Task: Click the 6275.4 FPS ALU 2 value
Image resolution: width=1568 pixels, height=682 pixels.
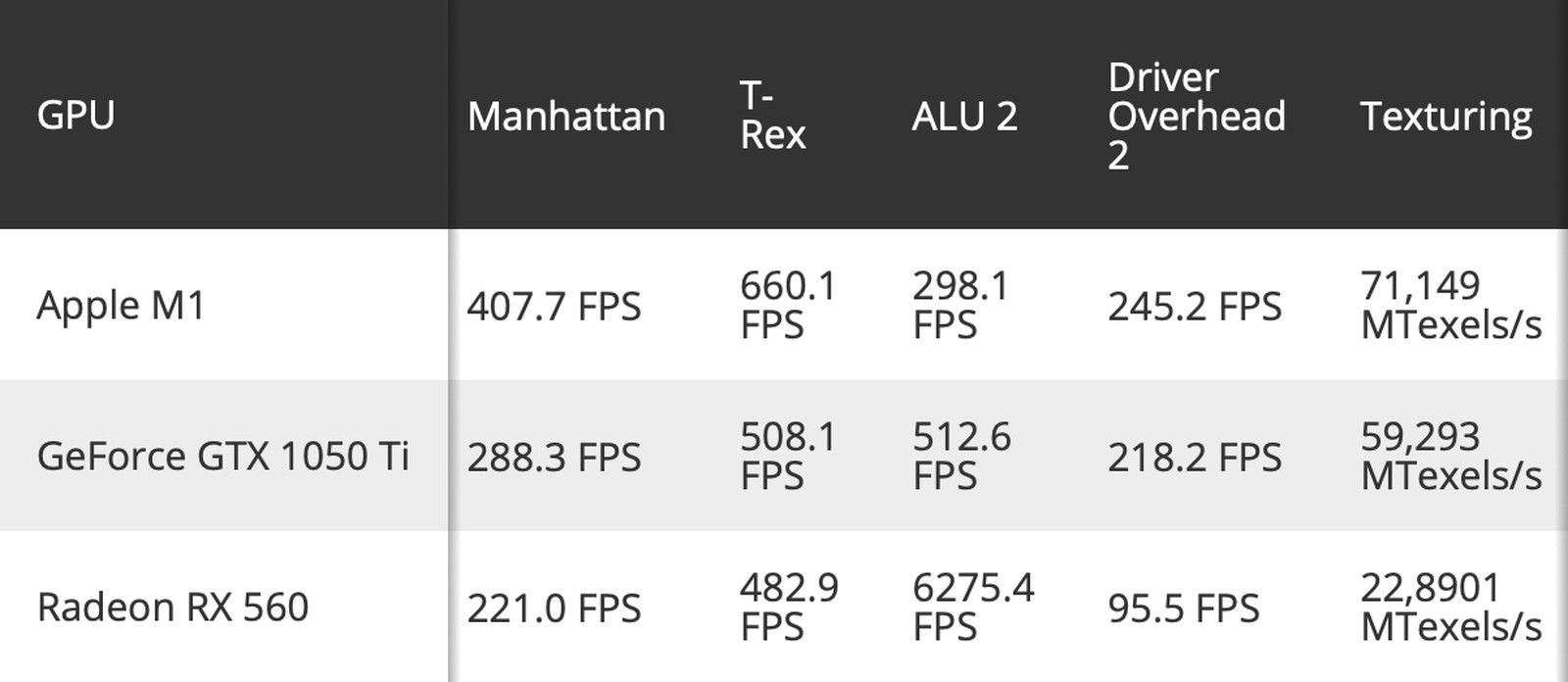Action: click(x=973, y=608)
